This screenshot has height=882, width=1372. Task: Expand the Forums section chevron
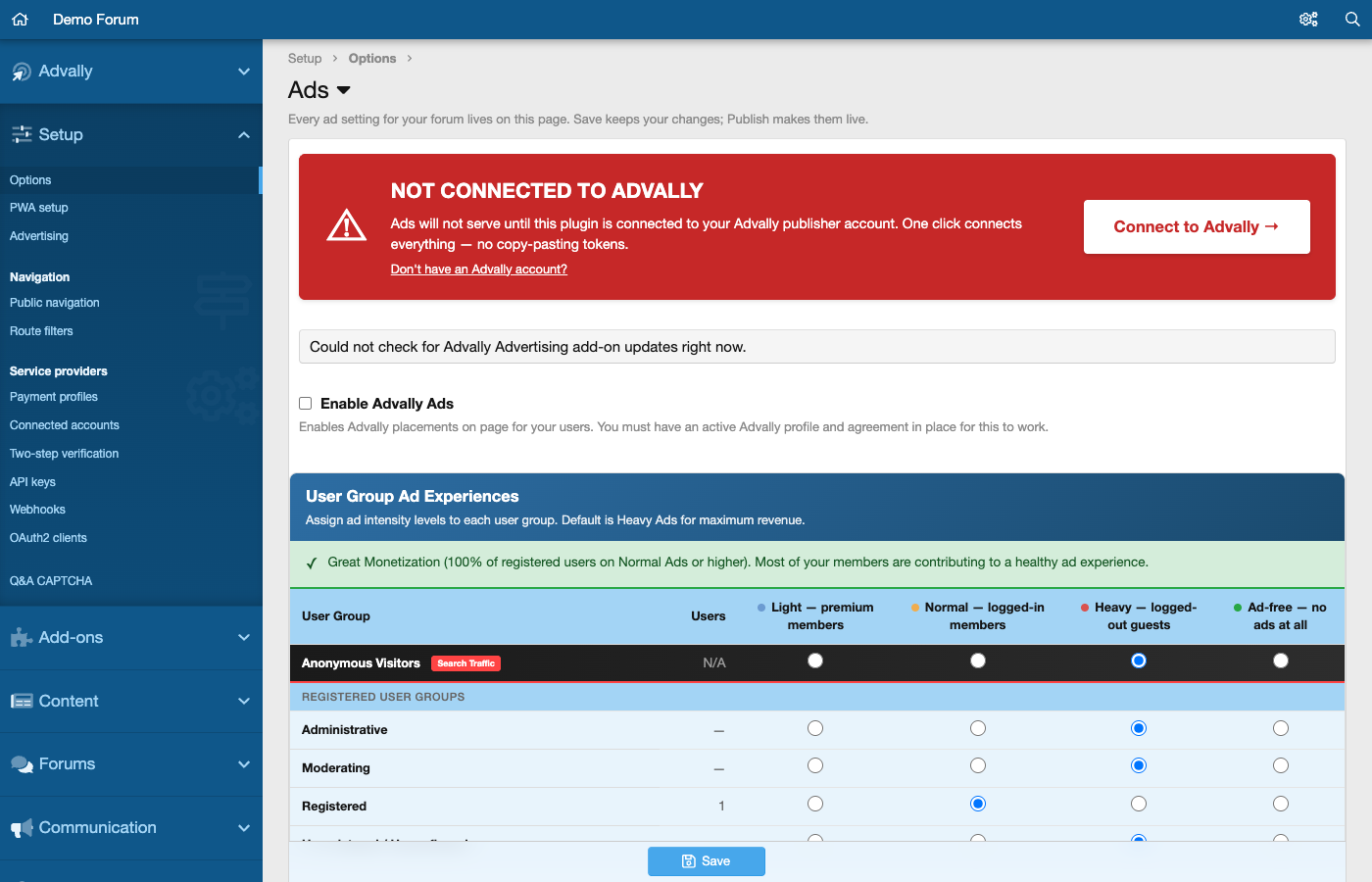244,764
